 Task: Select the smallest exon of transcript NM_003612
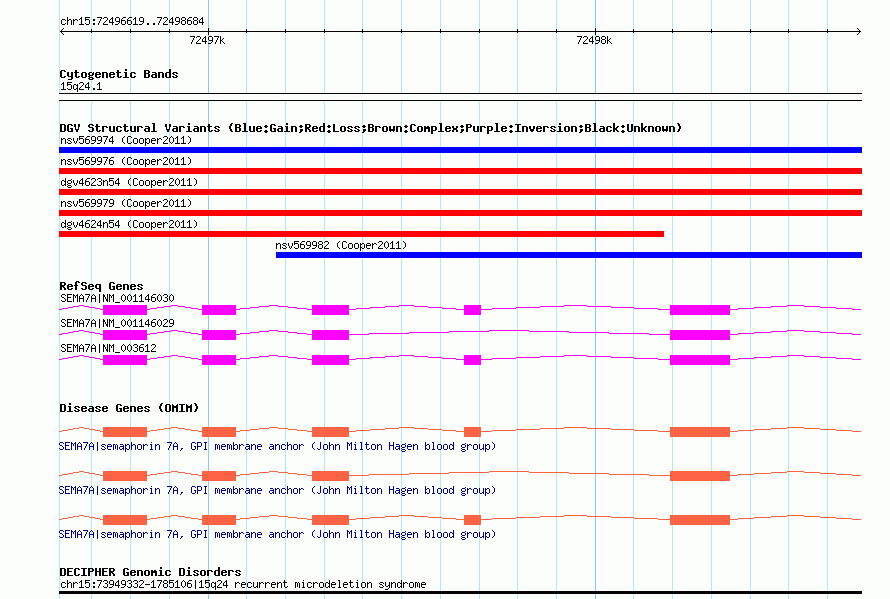[472, 360]
